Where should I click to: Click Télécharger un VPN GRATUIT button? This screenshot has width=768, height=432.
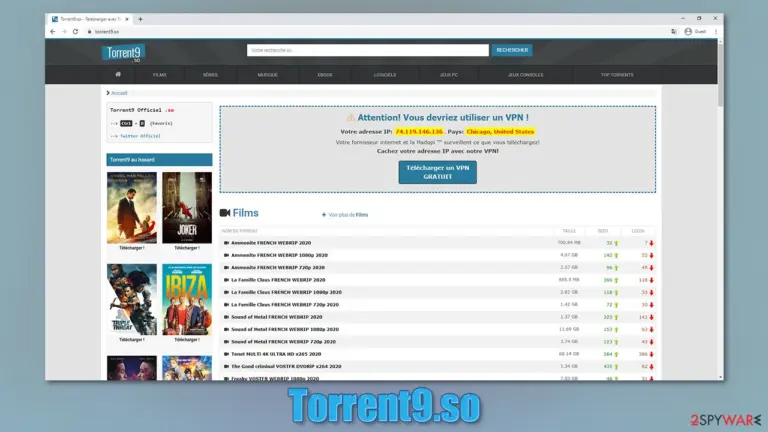click(437, 172)
